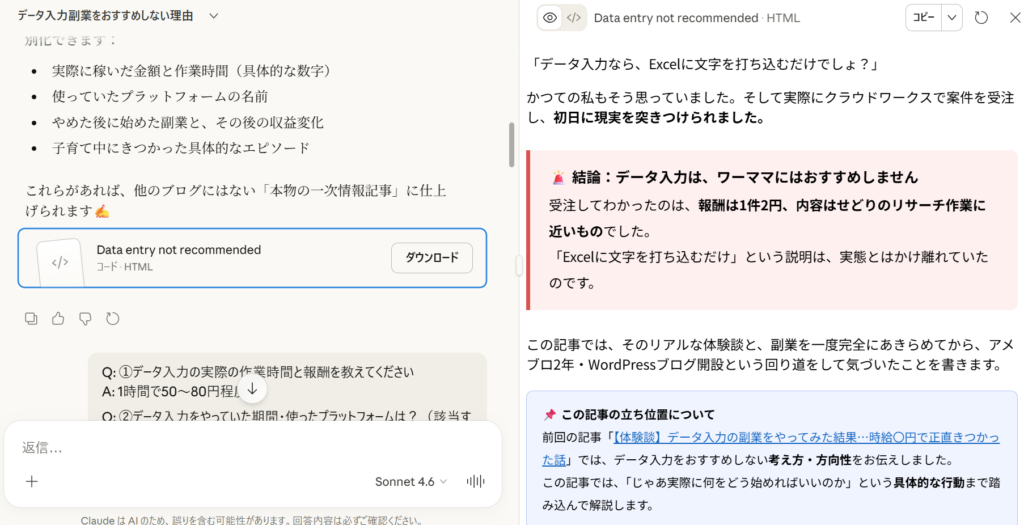Switch the artifact to preview with the eye icon

click(549, 18)
